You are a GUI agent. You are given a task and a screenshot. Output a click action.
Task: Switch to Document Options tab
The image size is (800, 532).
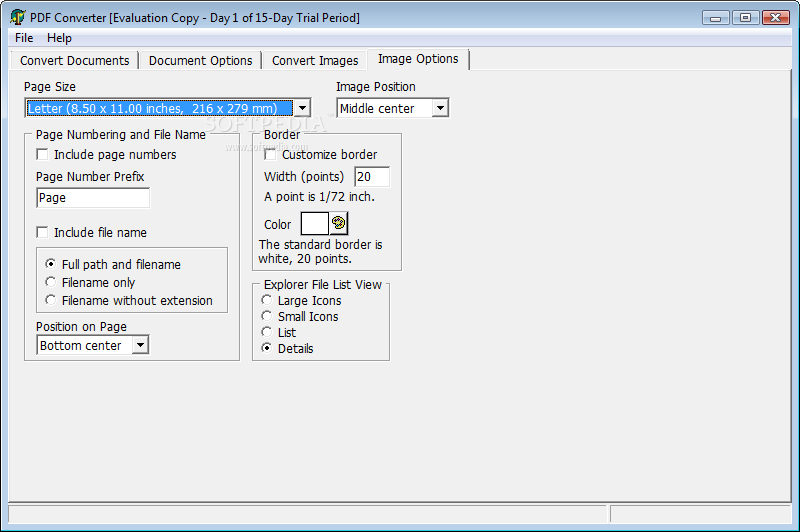(x=201, y=60)
